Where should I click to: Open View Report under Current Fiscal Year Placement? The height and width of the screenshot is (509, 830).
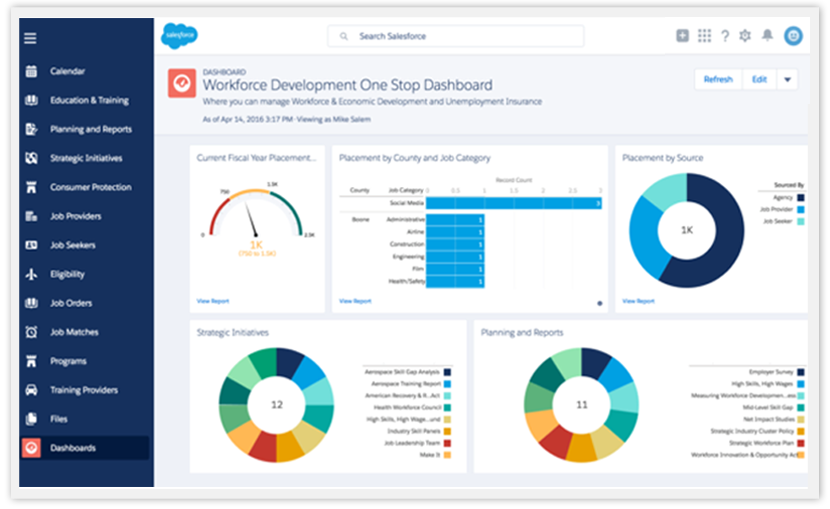[213, 301]
